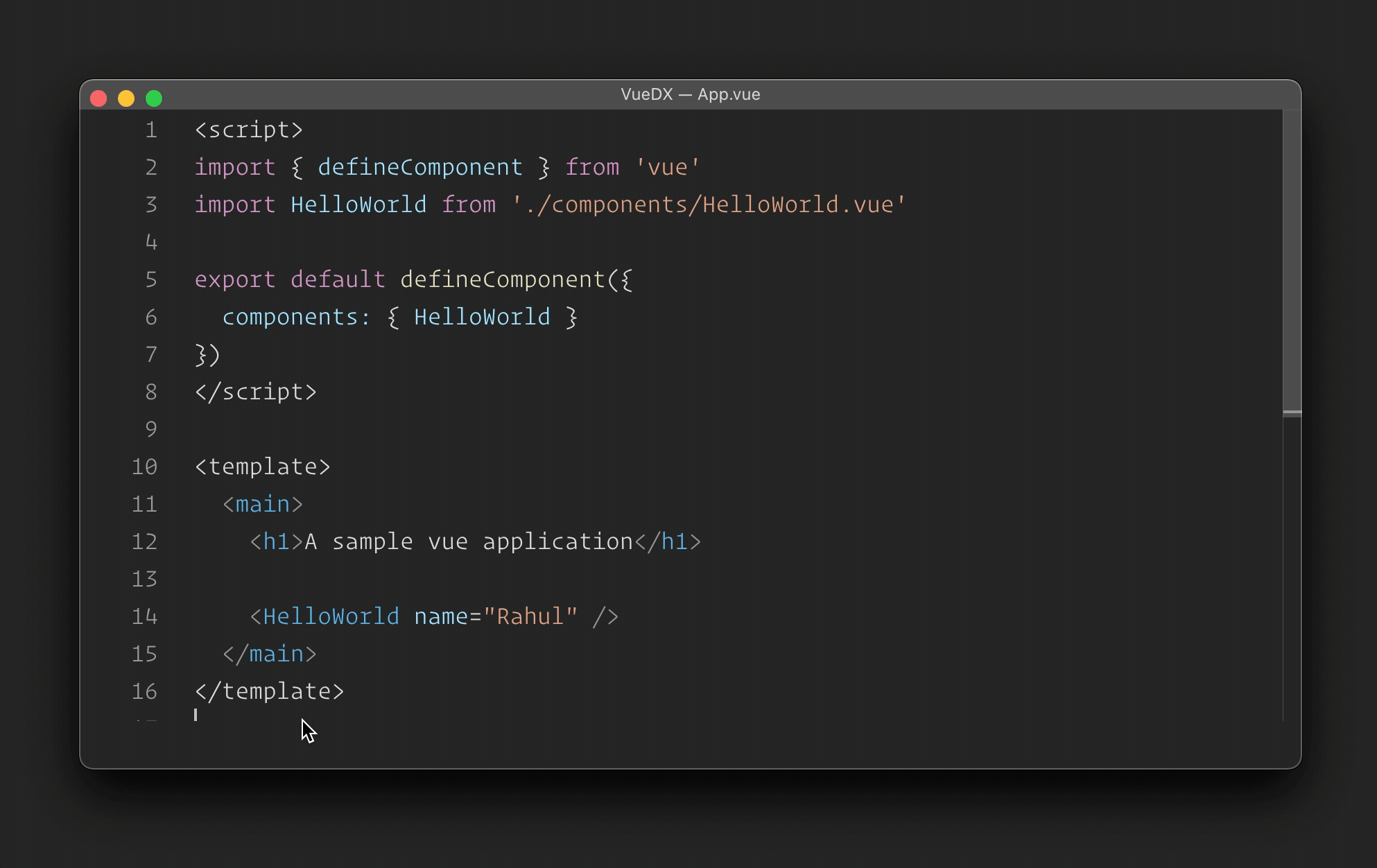This screenshot has width=1377, height=868.
Task: Click the closing template tag on line 16
Action: 269,691
